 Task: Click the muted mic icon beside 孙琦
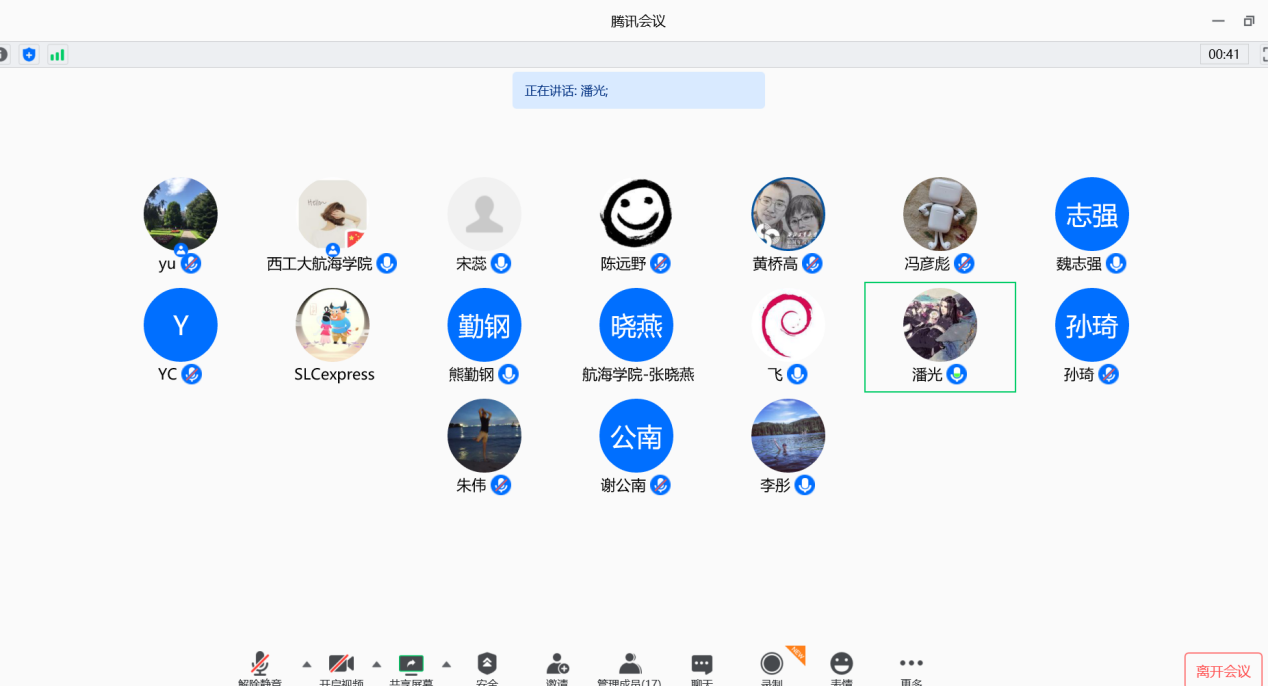pyautogui.click(x=1108, y=374)
